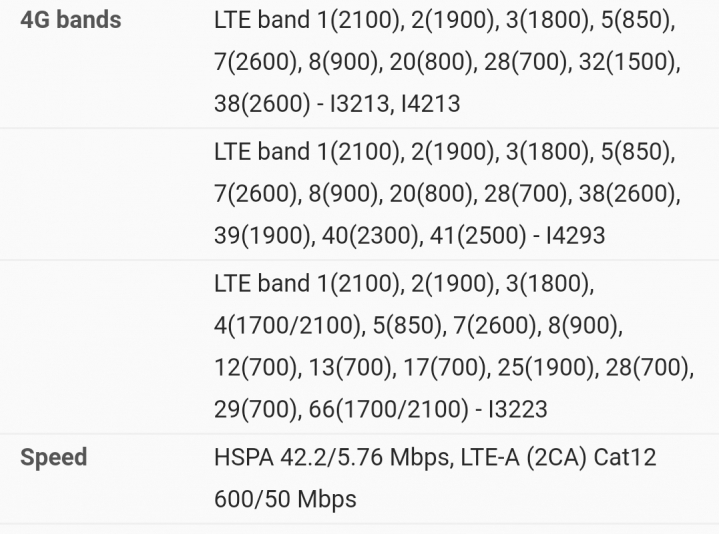720x534 pixels.
Task: Select the 25(1900) band entry
Action: pos(548,367)
